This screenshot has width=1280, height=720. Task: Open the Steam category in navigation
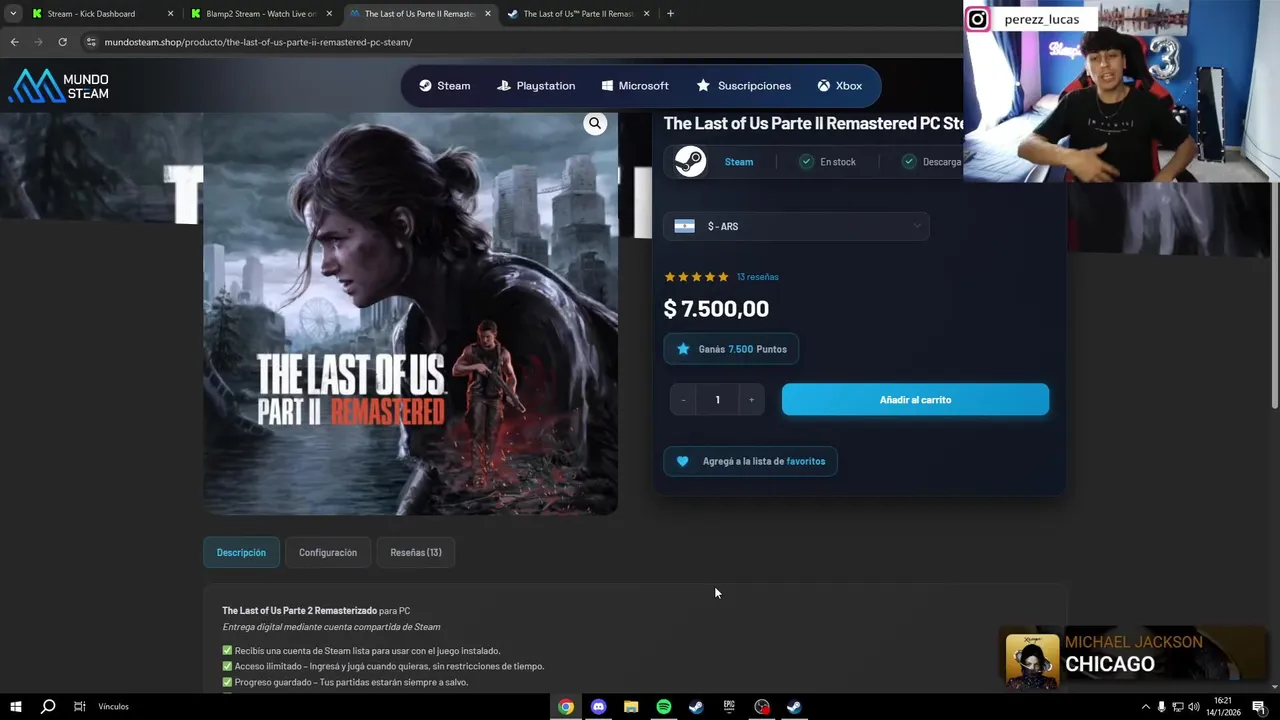click(444, 86)
